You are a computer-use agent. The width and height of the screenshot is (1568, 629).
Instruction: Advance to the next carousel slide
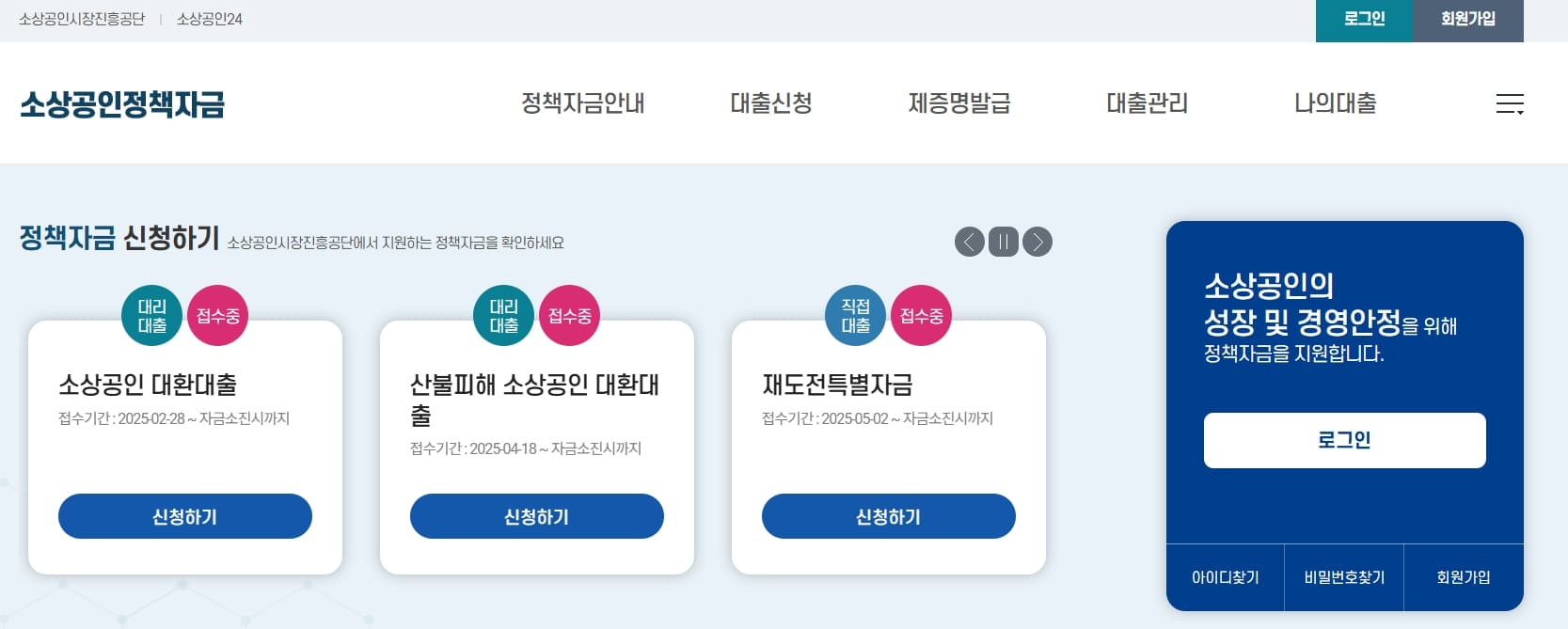coord(1037,242)
